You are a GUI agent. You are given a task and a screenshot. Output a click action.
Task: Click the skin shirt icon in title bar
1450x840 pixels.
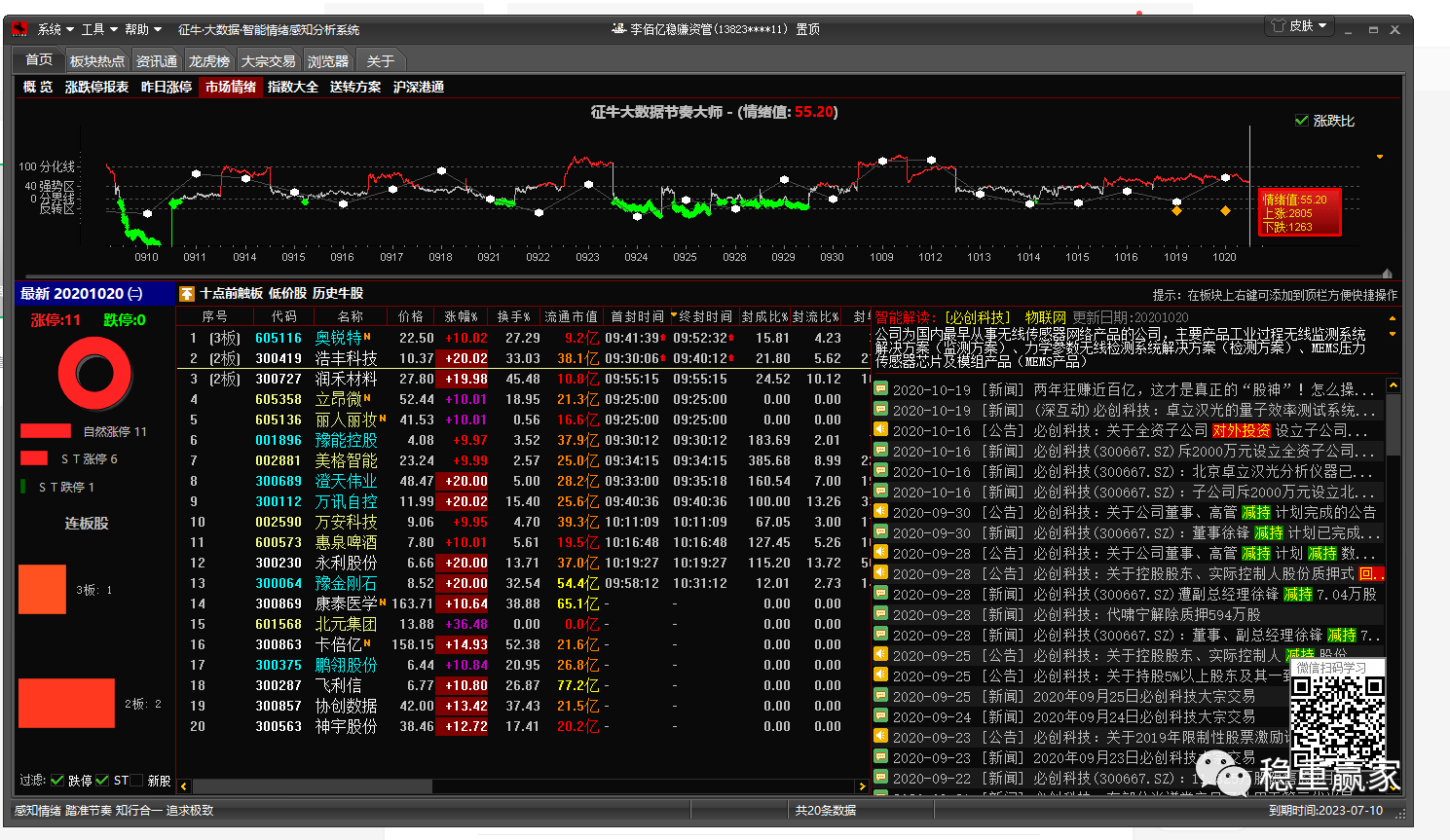coord(1278,26)
